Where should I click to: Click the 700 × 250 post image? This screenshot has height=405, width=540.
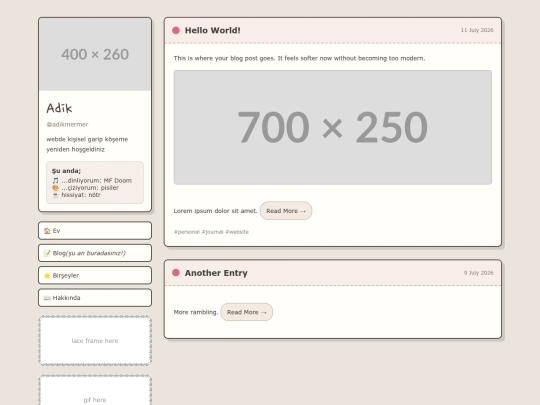click(333, 127)
